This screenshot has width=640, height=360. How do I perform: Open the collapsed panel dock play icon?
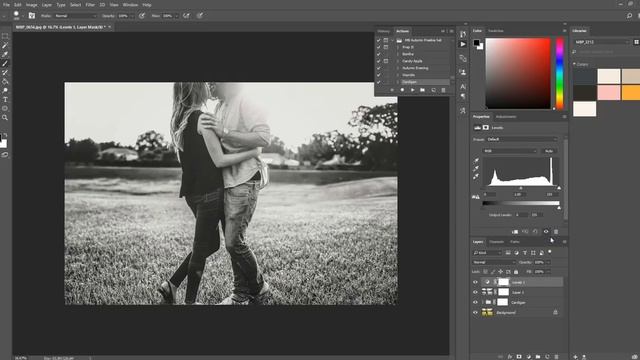[x=462, y=44]
